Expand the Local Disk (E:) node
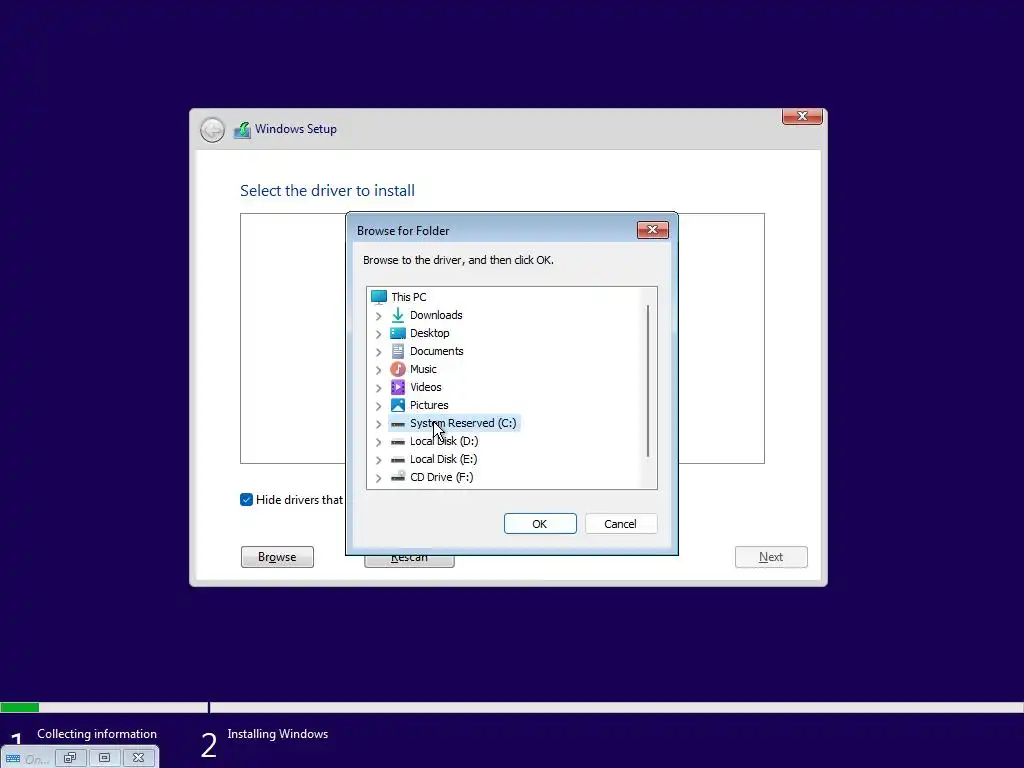The width and height of the screenshot is (1024, 768). 378,460
